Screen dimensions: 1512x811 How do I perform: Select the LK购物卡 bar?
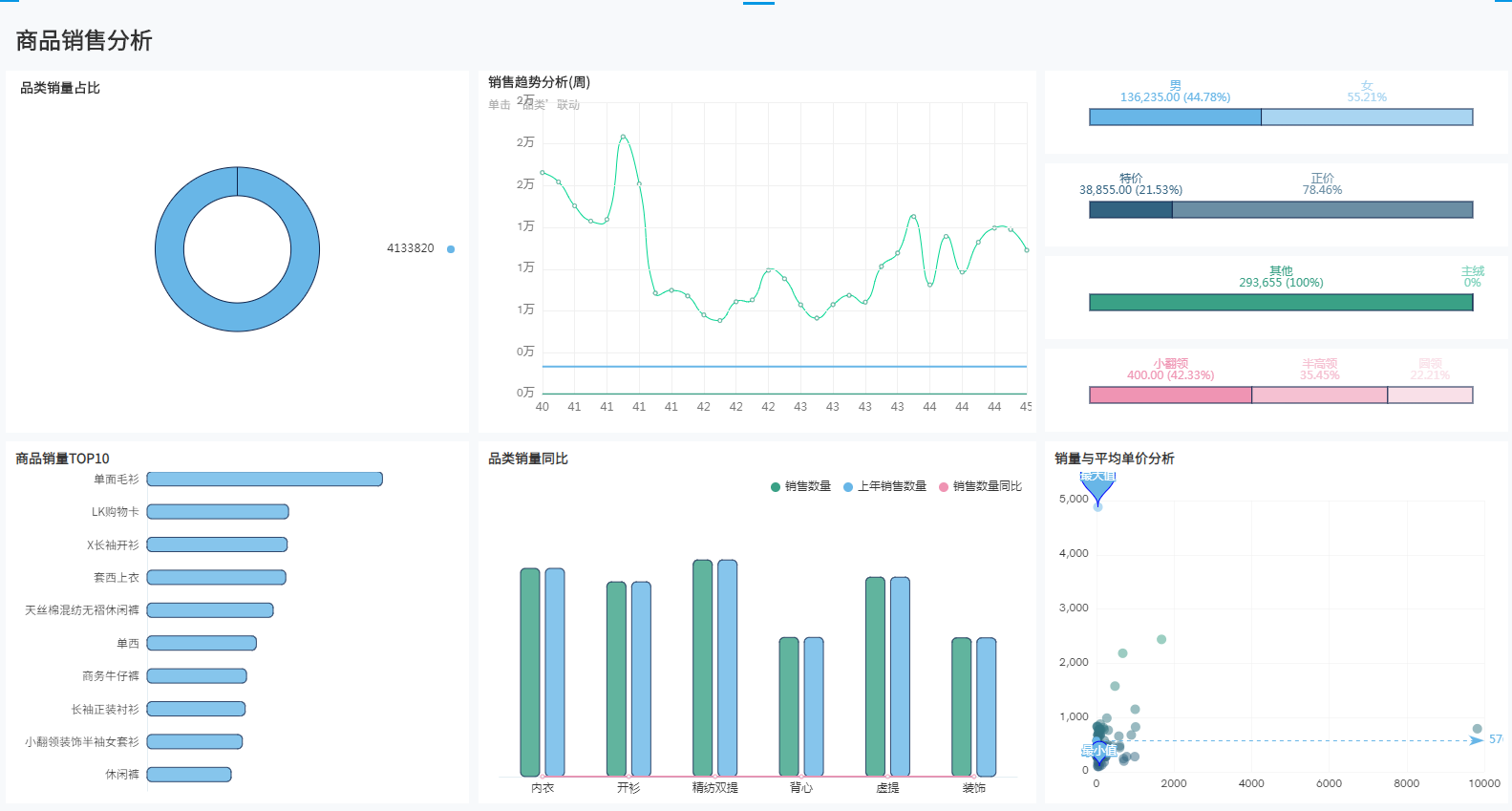[218, 512]
